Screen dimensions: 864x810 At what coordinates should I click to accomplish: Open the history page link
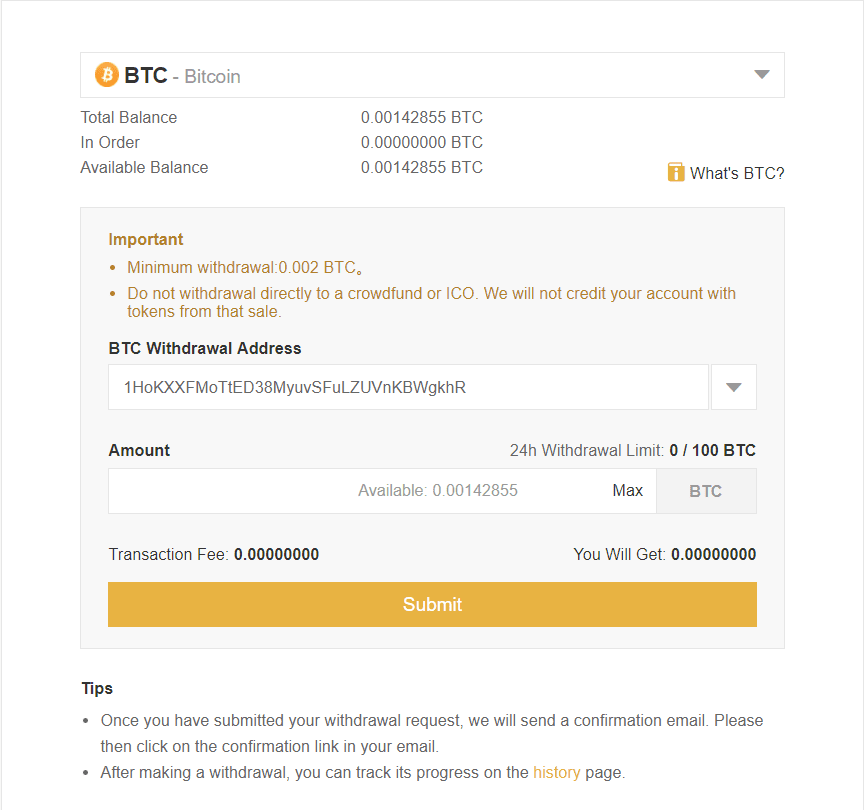(x=557, y=772)
